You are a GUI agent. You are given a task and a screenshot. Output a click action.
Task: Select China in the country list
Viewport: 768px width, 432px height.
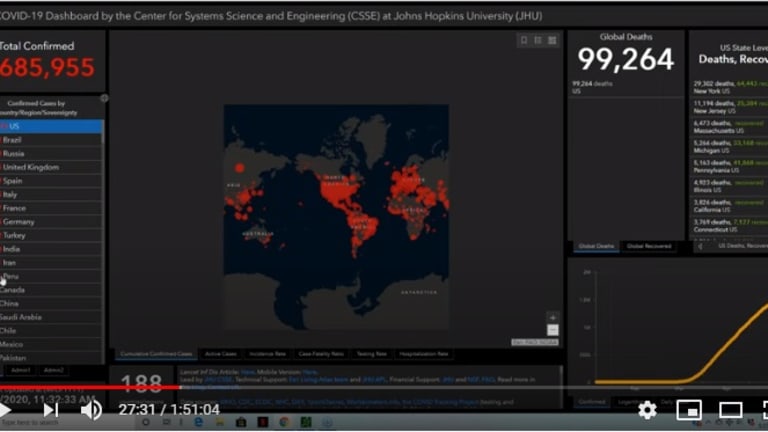pos(51,304)
